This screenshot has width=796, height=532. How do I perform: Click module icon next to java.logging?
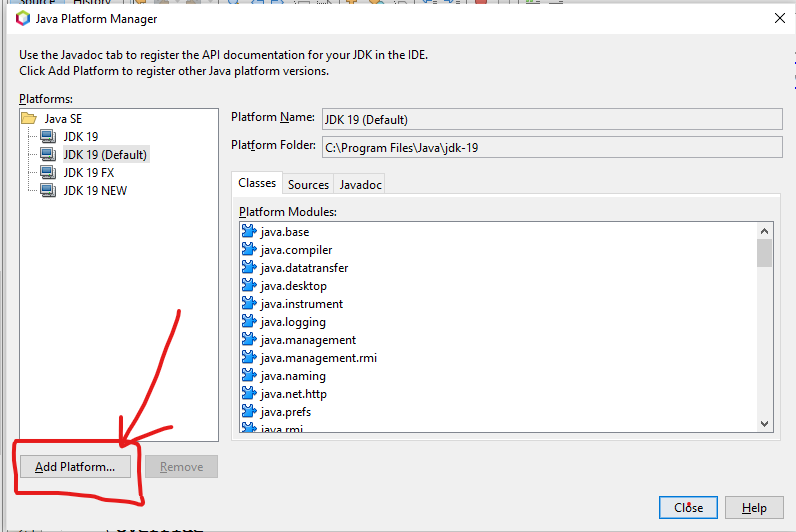249,321
